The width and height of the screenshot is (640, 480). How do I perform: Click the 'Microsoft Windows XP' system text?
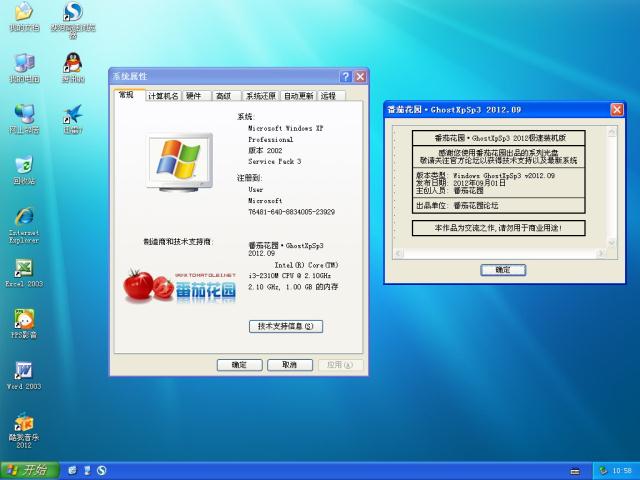286,128
